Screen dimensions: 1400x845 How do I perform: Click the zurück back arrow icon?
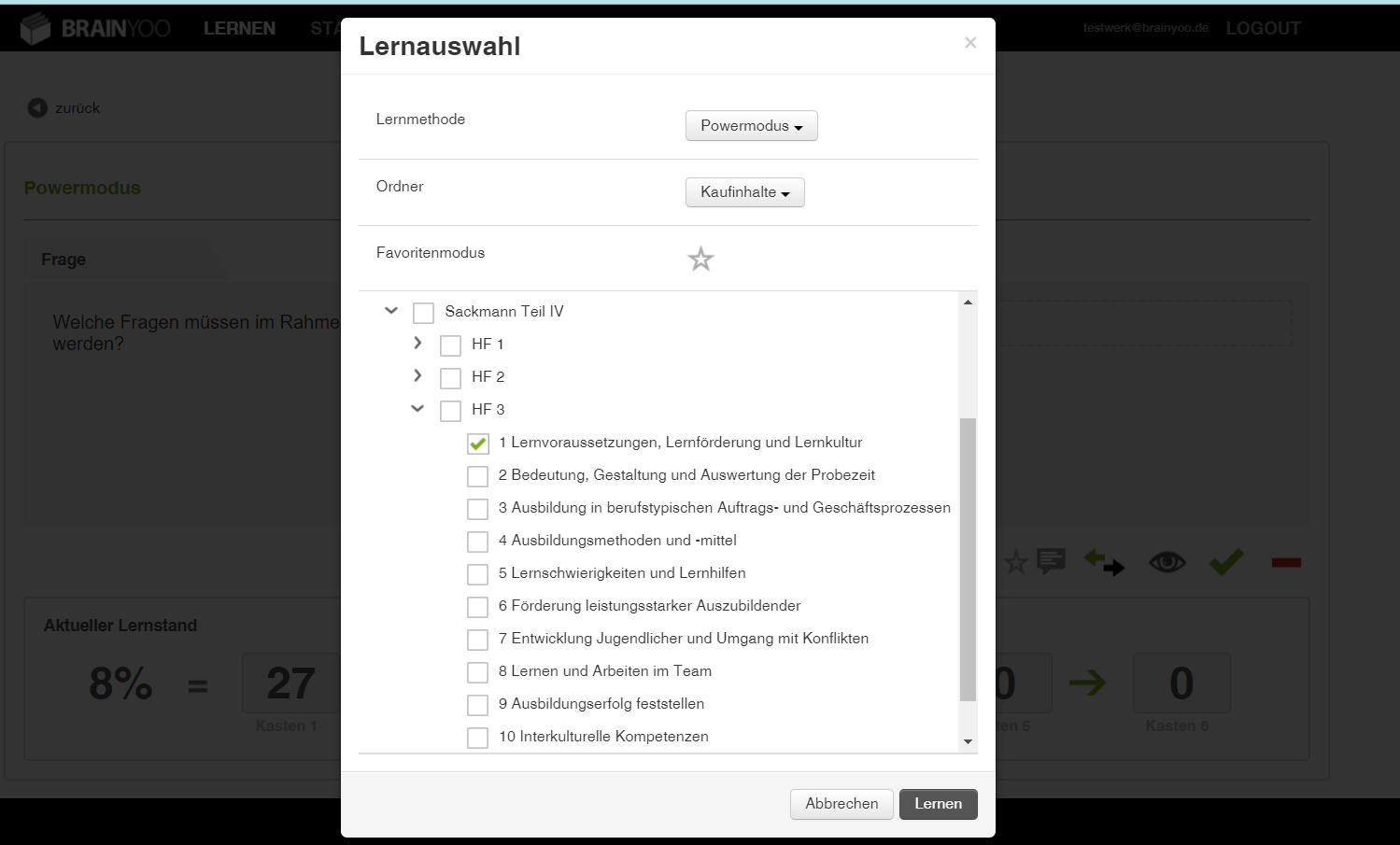point(37,108)
